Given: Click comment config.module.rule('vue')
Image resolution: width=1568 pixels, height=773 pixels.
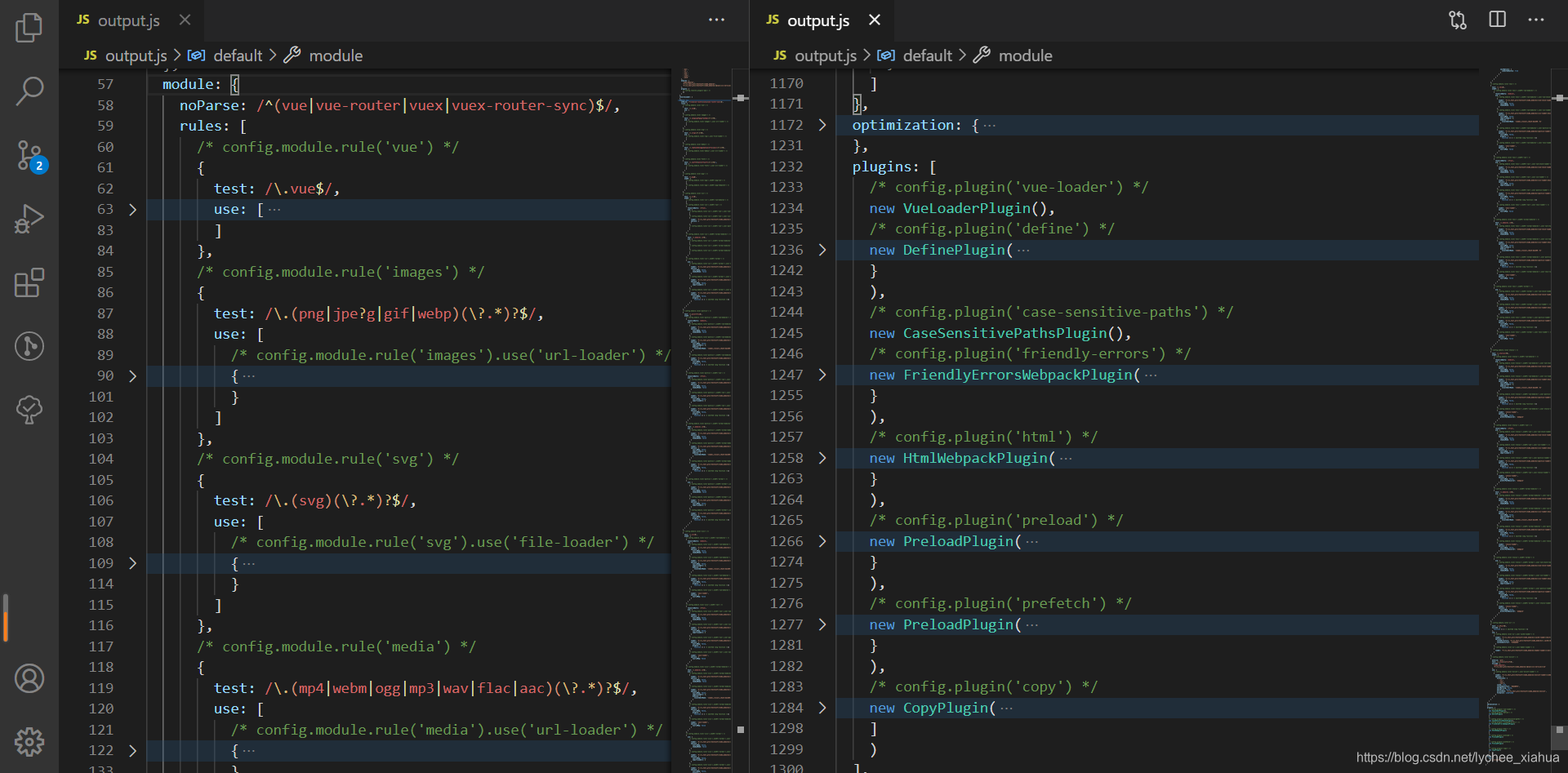Looking at the screenshot, I should (327, 147).
